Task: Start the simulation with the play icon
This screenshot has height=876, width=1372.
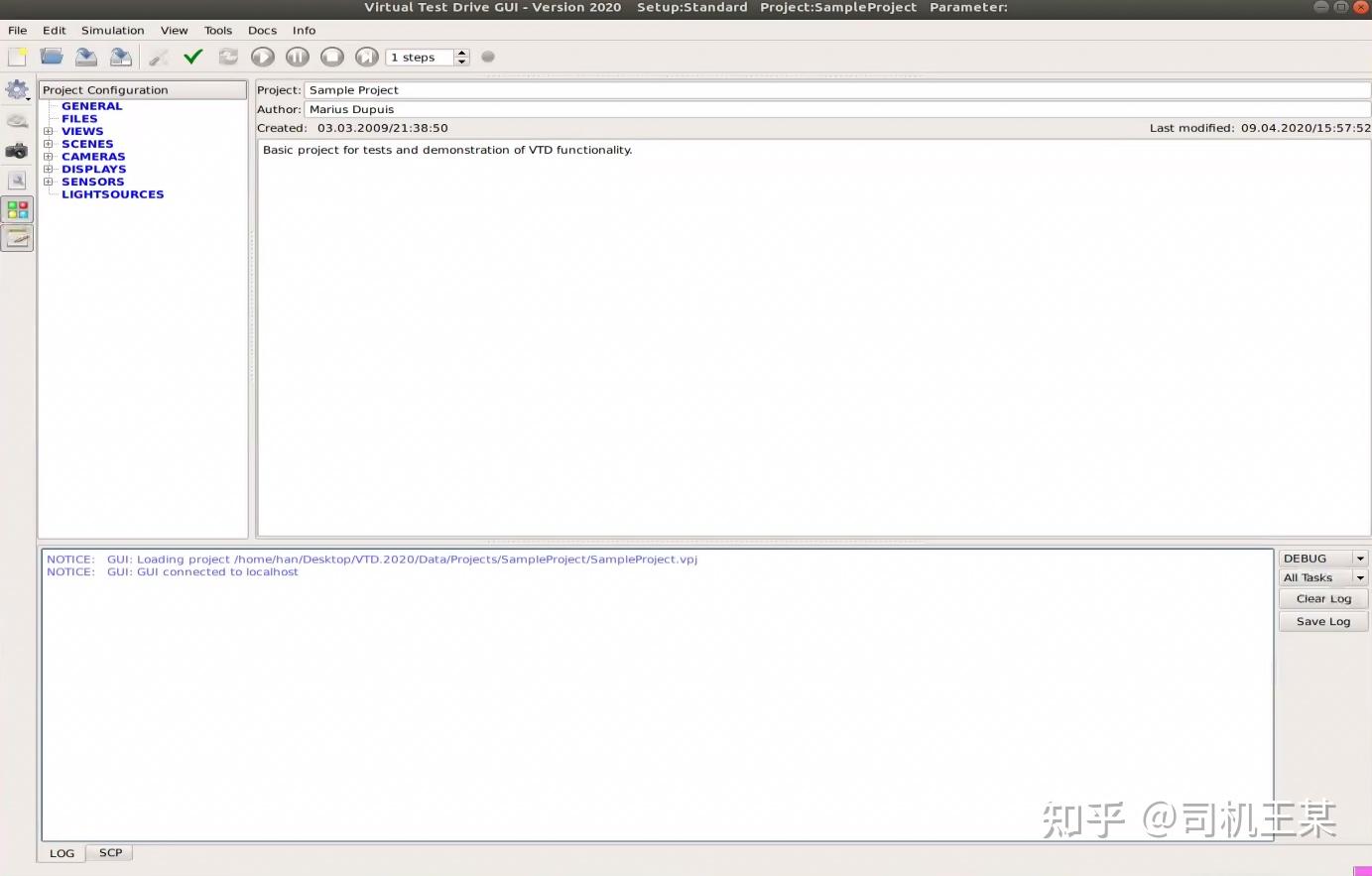Action: coord(262,57)
